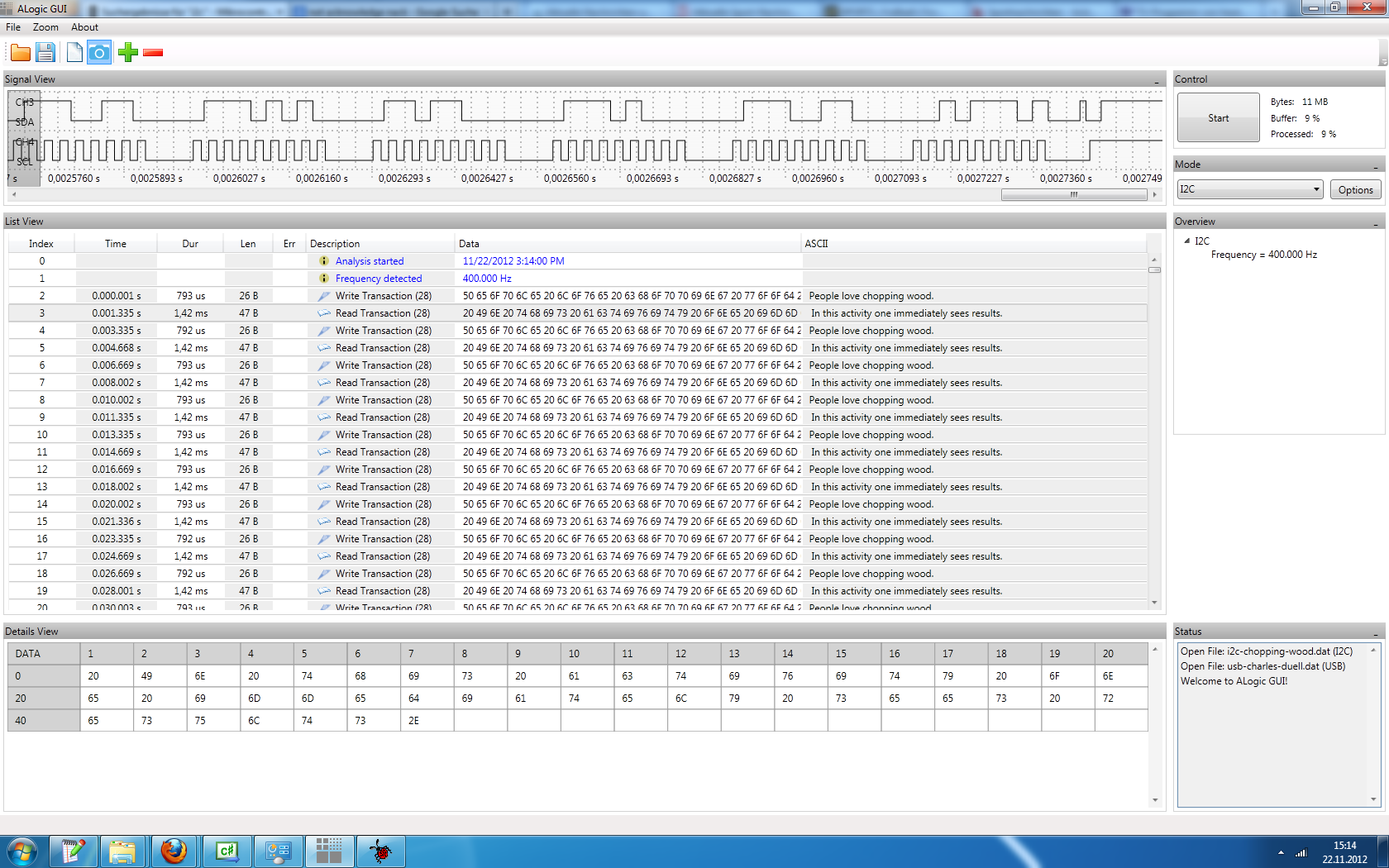This screenshot has width=1389, height=868.
Task: Click row 40 header in Details View
Action: pyautogui.click(x=44, y=721)
